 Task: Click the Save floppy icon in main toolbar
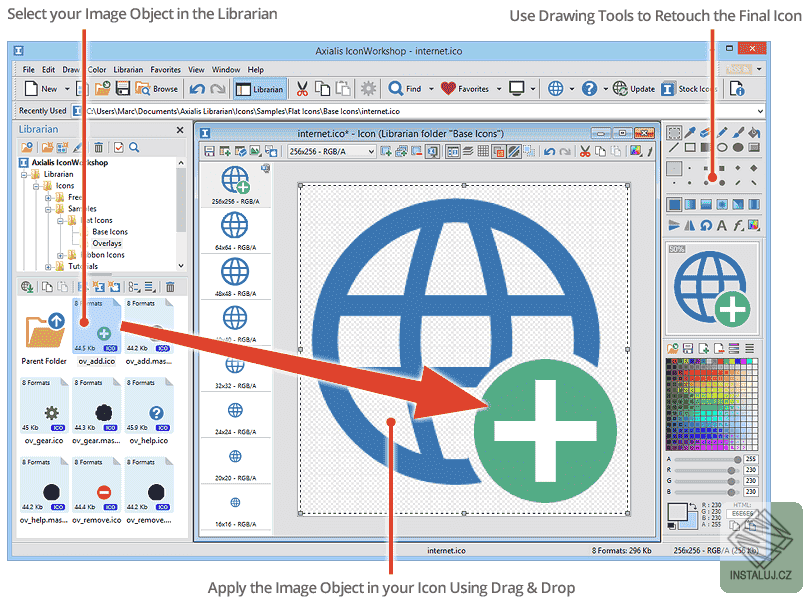coord(123,88)
